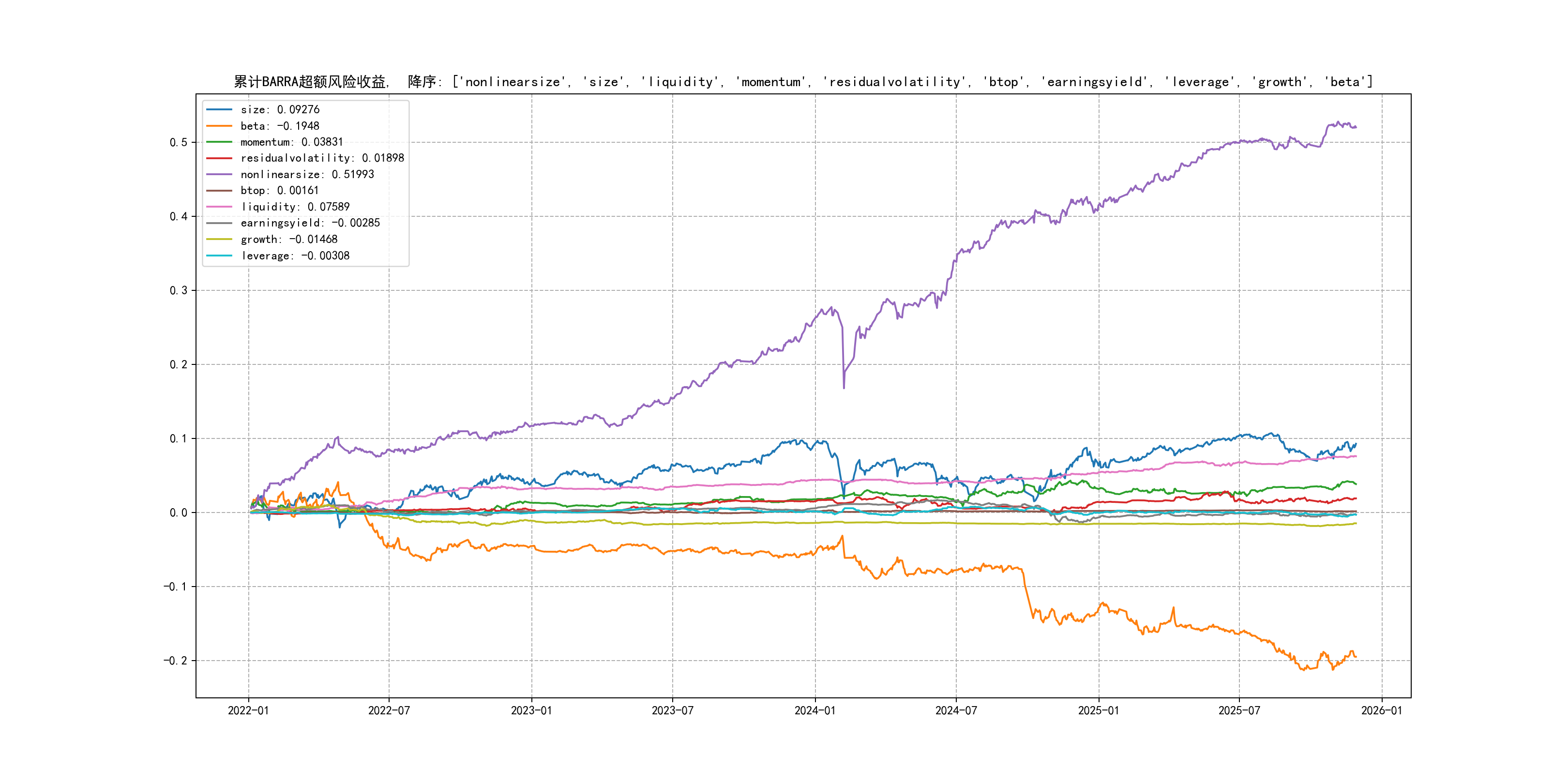This screenshot has width=1568, height=784.
Task: Click y-axis tick label 0.5
Action: (179, 142)
